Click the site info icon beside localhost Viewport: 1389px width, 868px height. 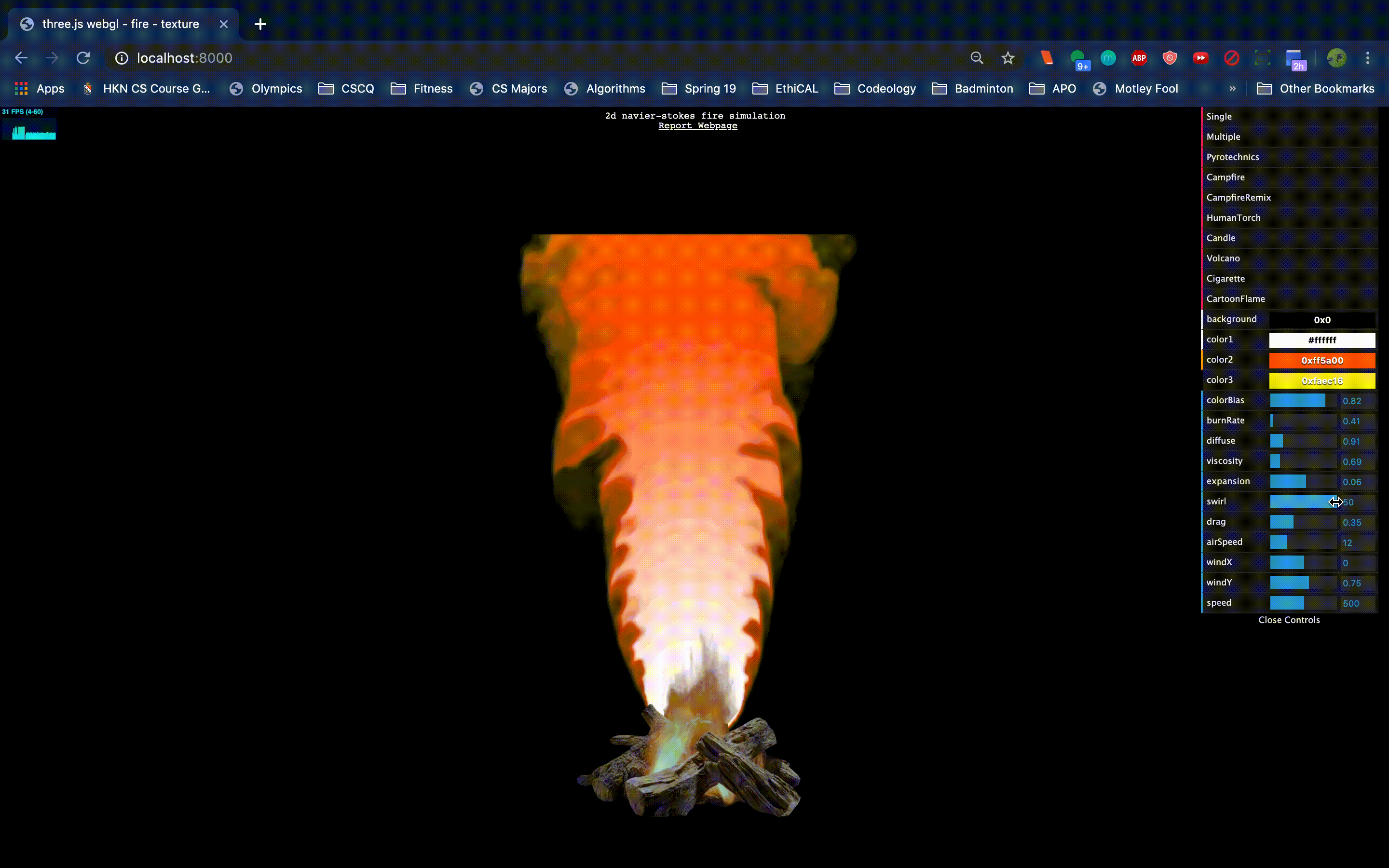[x=122, y=58]
